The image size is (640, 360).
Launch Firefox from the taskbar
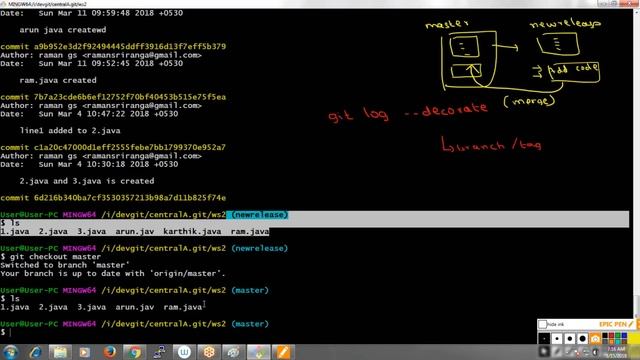pyautogui.click(x=109, y=352)
